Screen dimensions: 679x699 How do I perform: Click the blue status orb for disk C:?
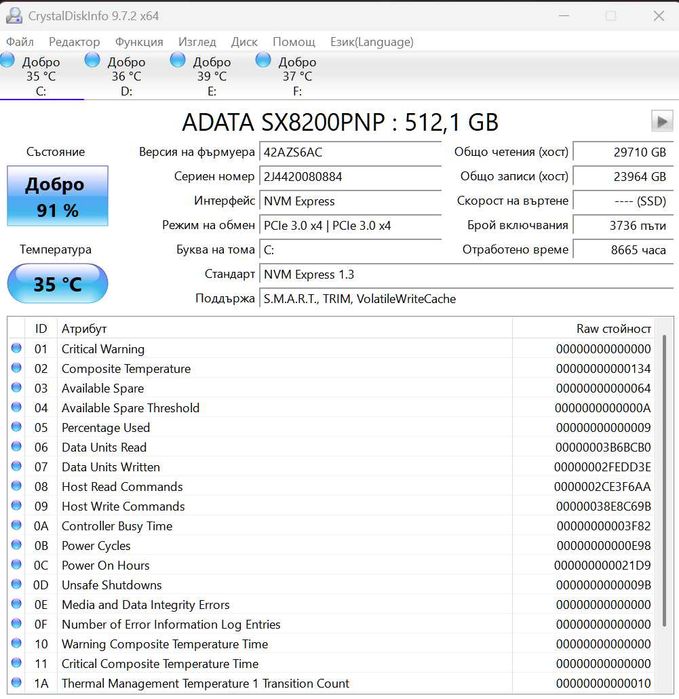click(x=7, y=60)
